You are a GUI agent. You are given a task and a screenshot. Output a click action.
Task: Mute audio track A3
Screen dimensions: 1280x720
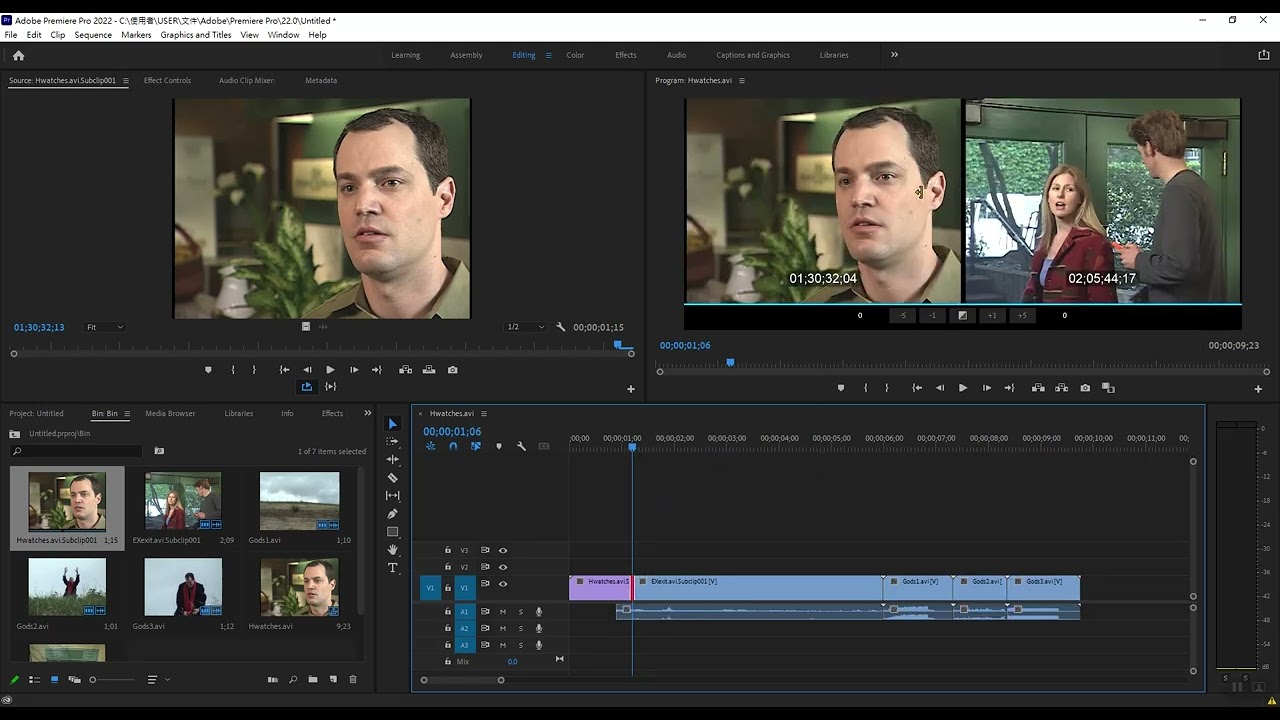pyautogui.click(x=503, y=645)
